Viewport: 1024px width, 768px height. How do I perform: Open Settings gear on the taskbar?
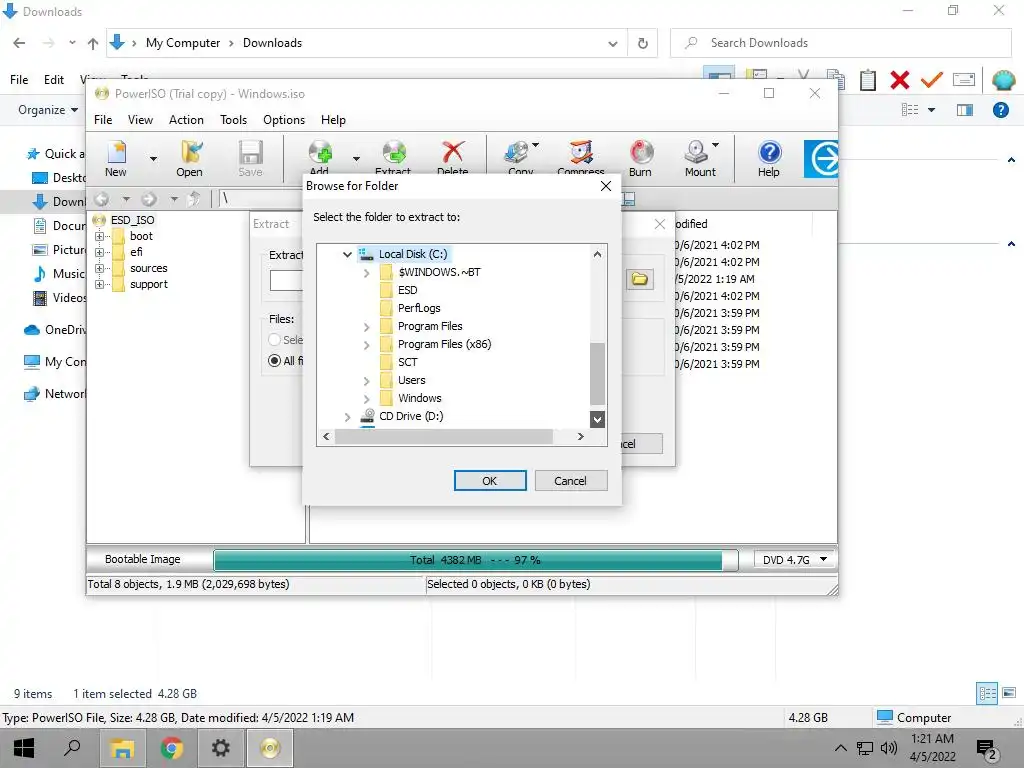coord(221,748)
